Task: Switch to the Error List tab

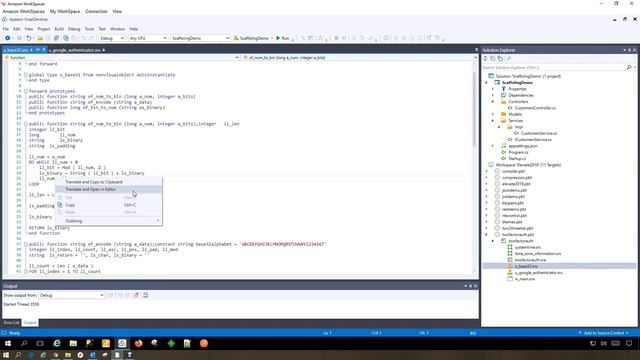Action: [11, 322]
